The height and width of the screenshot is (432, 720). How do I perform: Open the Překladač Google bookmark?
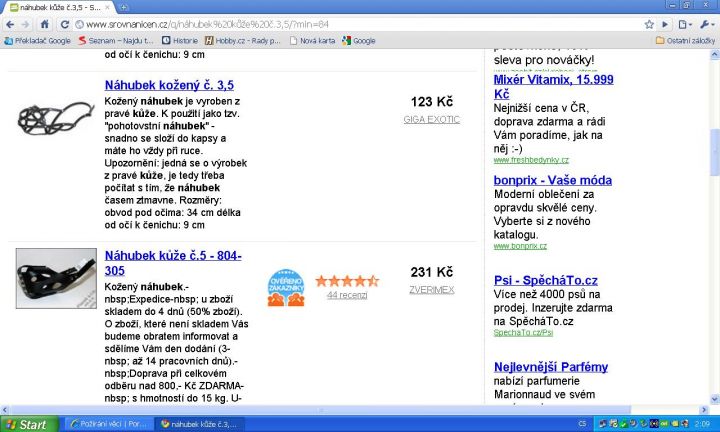[x=38, y=41]
